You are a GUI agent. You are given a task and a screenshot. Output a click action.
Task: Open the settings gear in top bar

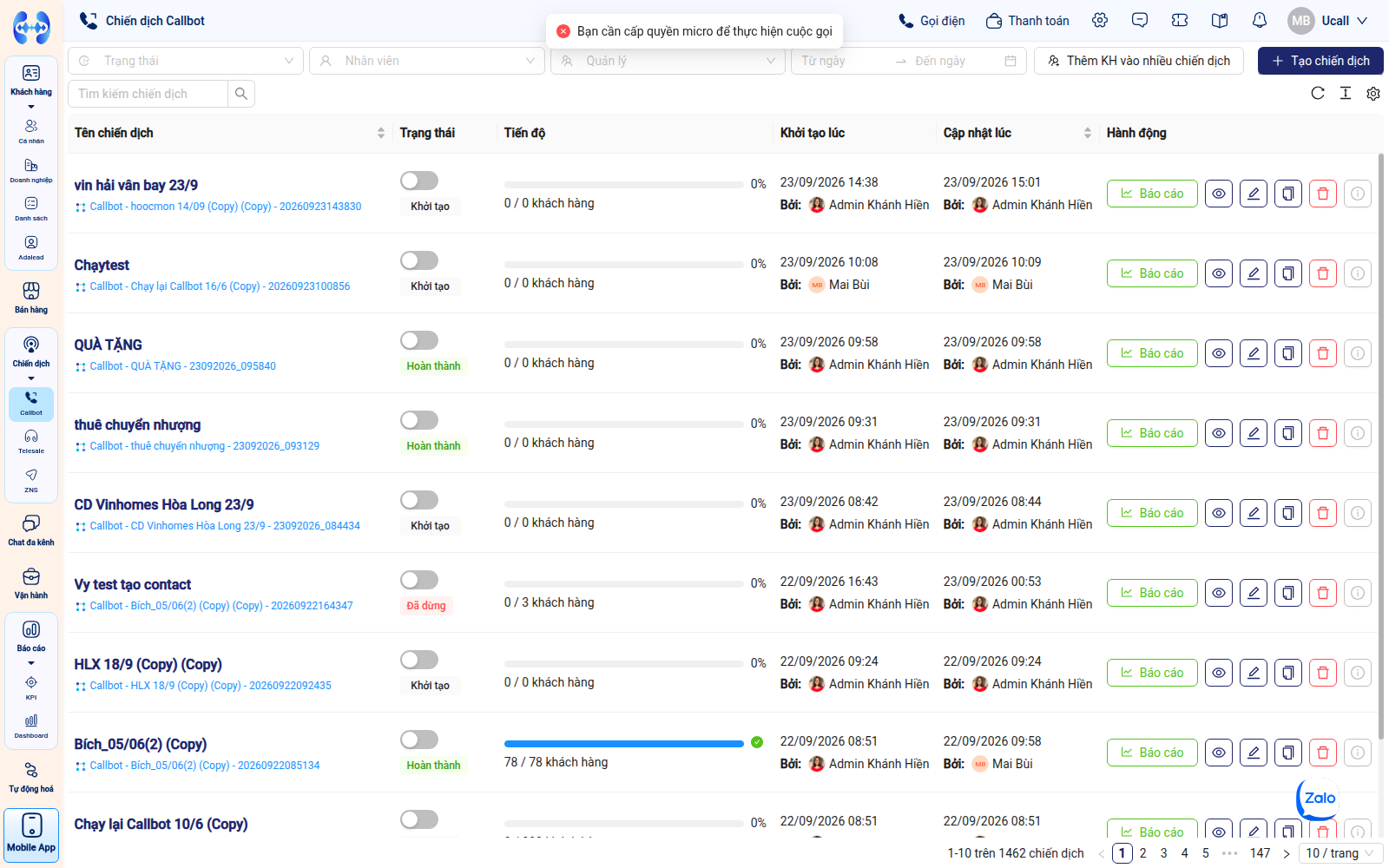tap(1100, 20)
